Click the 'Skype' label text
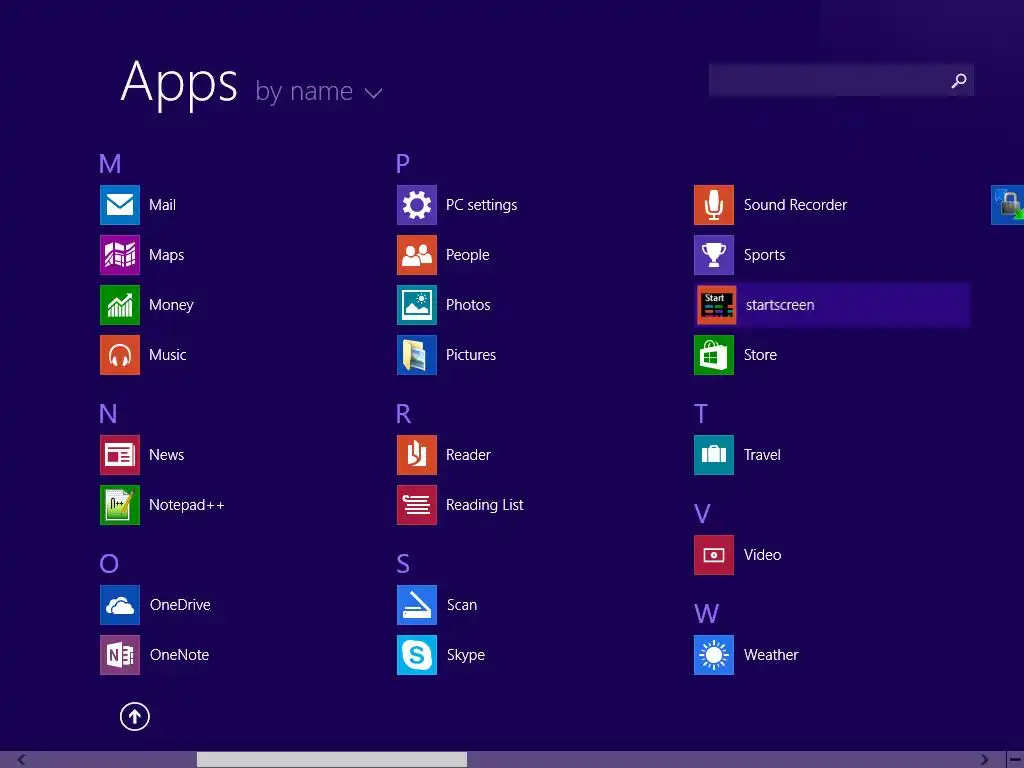Viewport: 1024px width, 768px height. pyautogui.click(x=466, y=655)
